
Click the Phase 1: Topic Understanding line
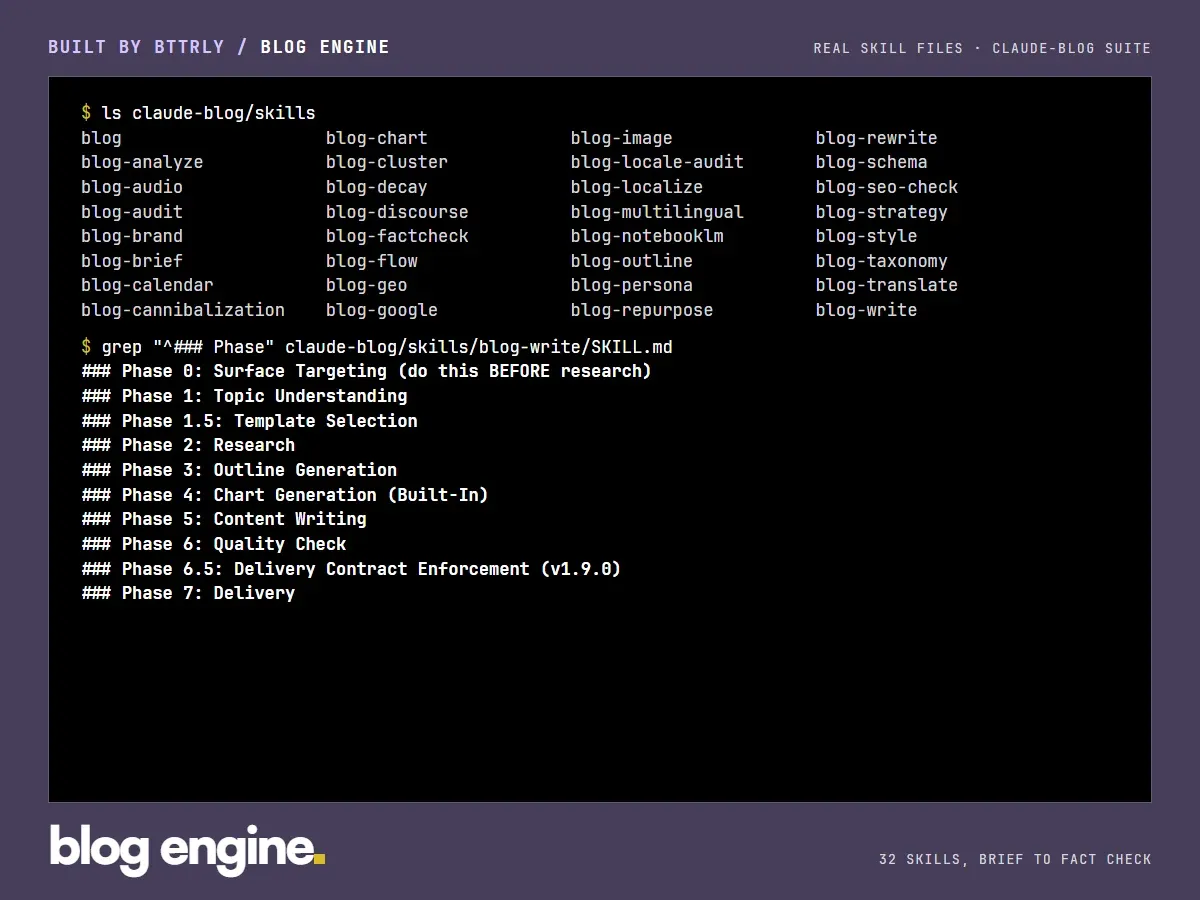click(244, 396)
